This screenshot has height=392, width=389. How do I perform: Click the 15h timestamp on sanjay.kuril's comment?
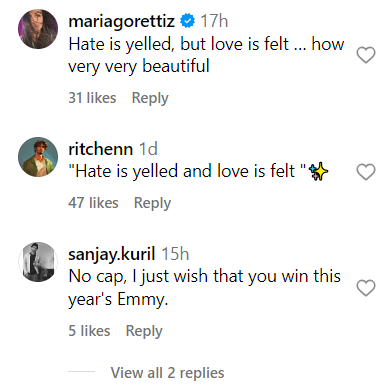[175, 254]
